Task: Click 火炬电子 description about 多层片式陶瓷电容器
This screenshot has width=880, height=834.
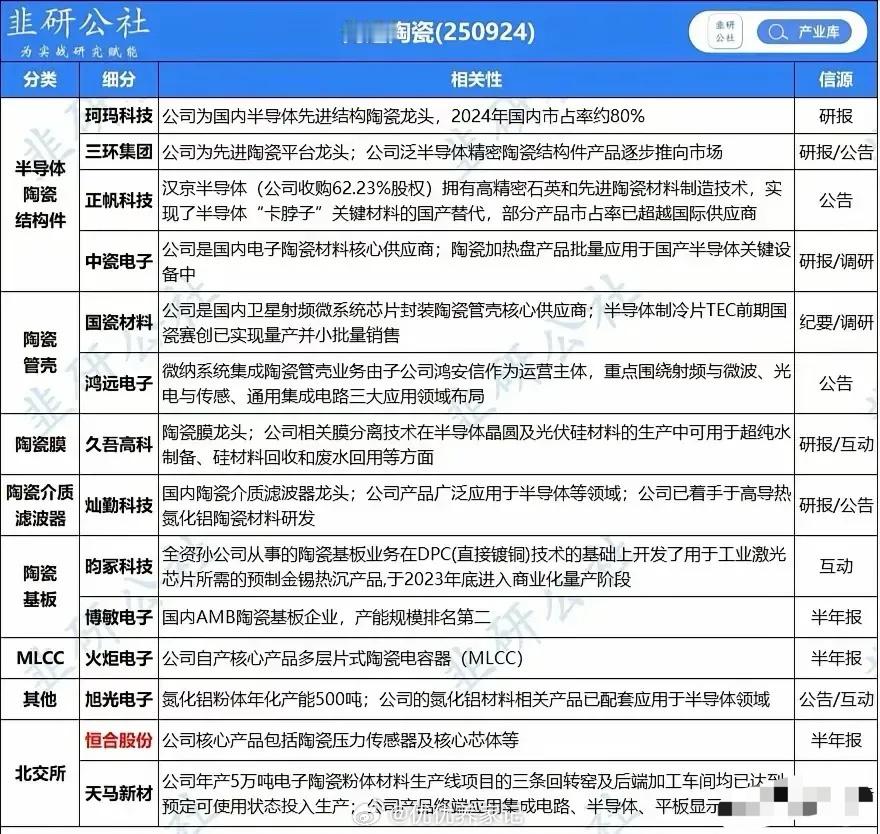Action: click(x=342, y=658)
